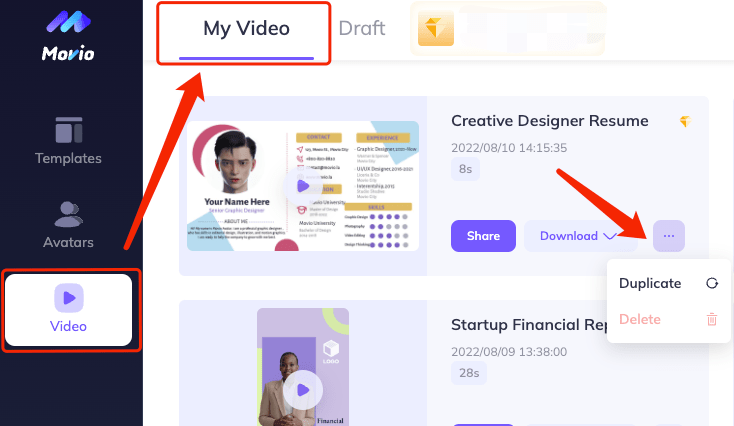
Task: Click the date 2022/08/10 14:15:35
Action: coord(509,148)
